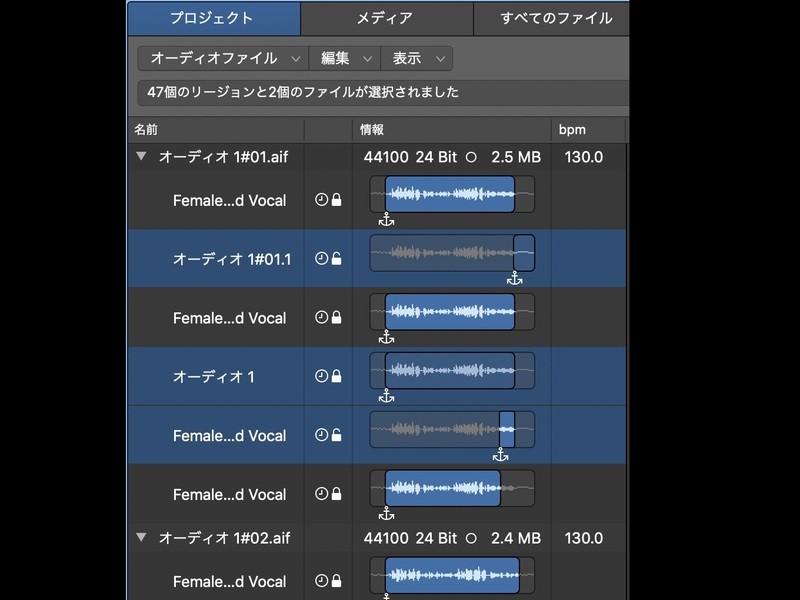Screen dimensions: 800x600
Task: Click the anchor under highlighted Female...d Vocal waveform
Action: point(501,455)
